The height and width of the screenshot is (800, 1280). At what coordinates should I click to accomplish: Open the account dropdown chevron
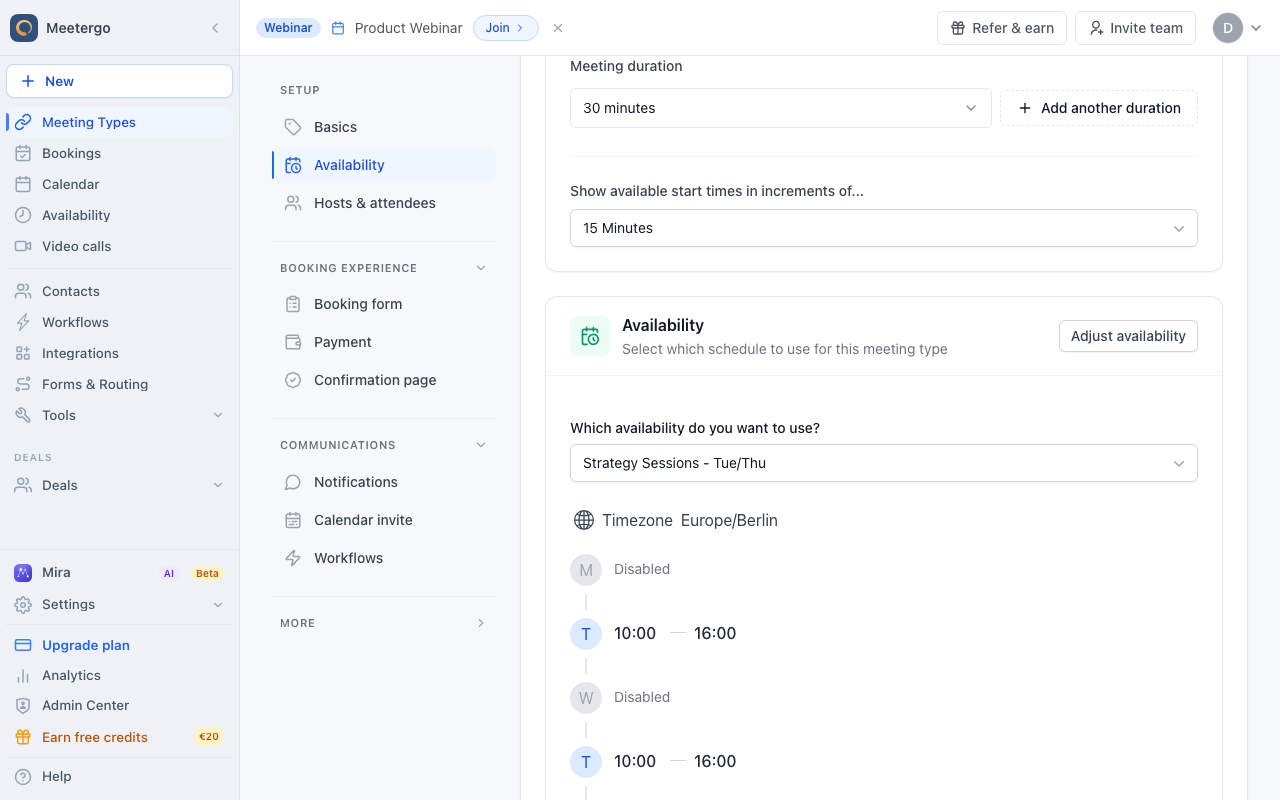click(x=1256, y=28)
